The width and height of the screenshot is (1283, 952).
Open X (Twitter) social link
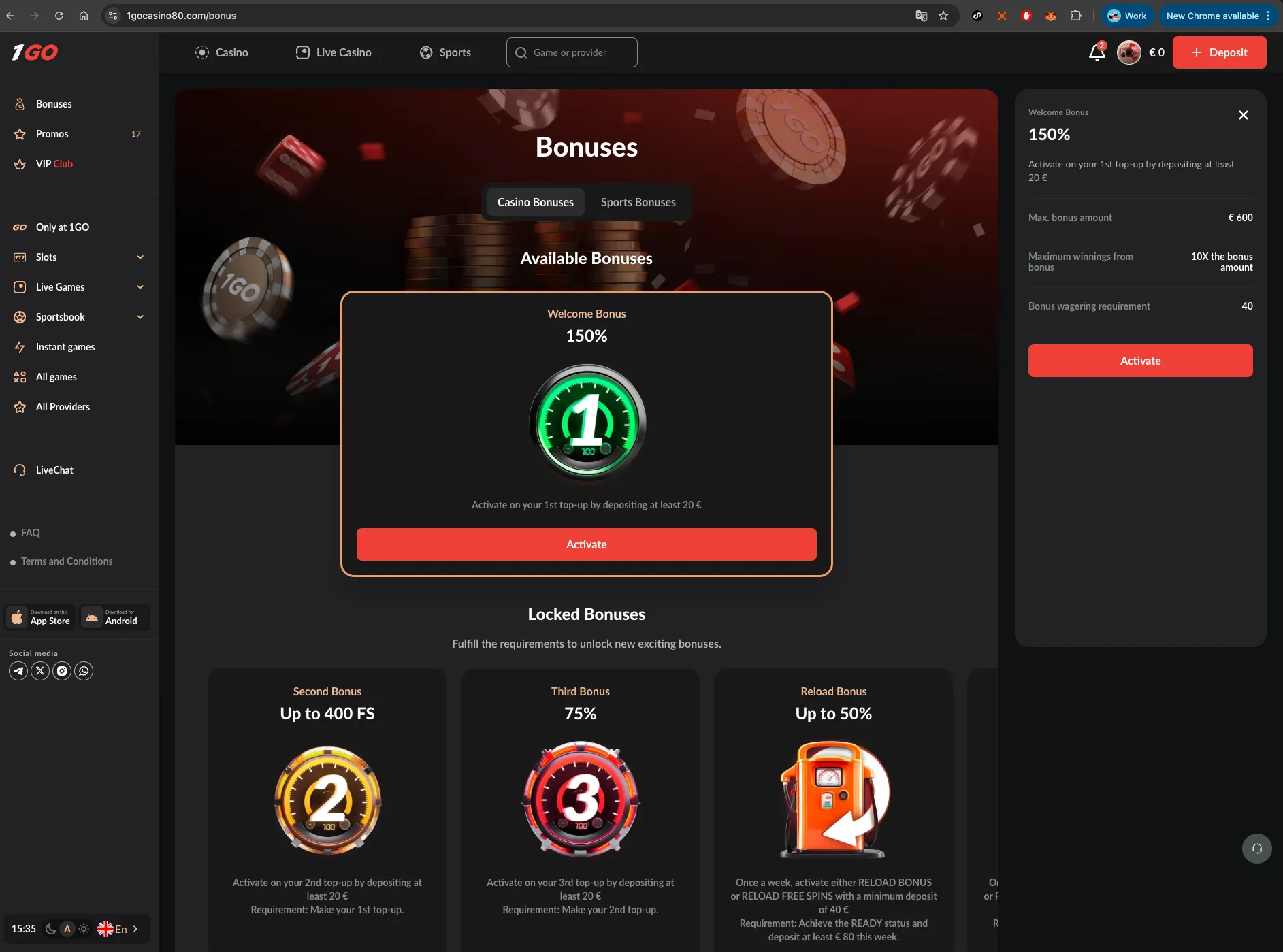coord(40,671)
